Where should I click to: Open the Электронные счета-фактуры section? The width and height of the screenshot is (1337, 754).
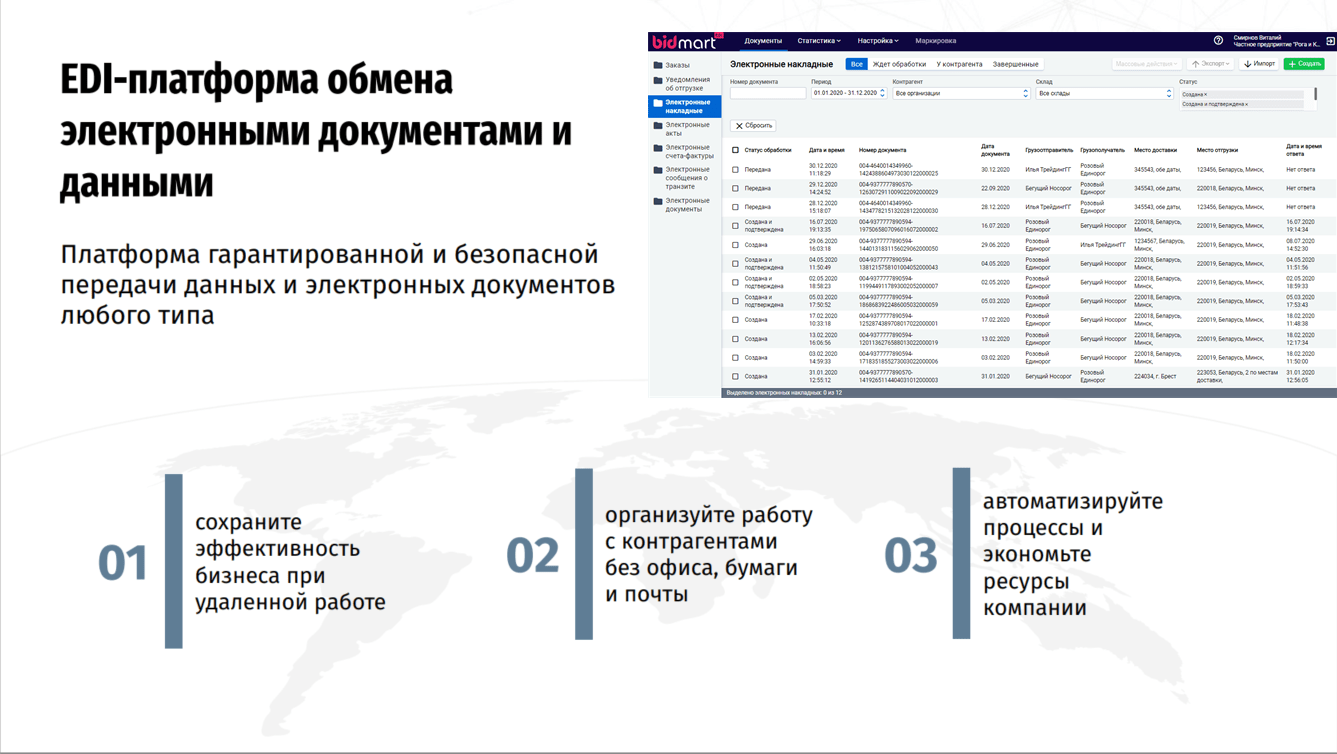tap(690, 150)
